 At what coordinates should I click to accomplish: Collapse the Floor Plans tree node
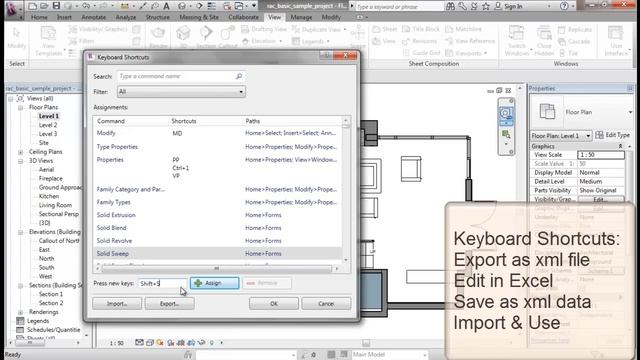tap(20, 107)
